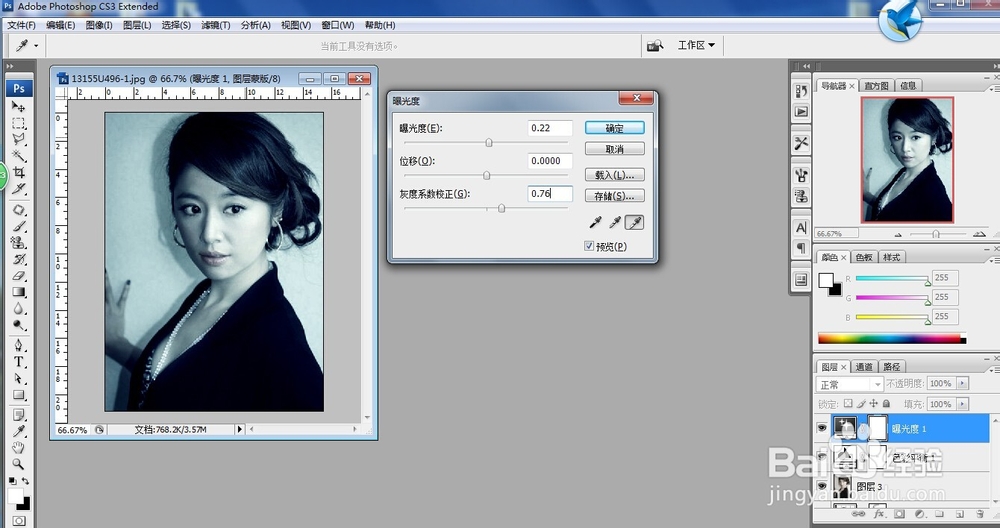The height and width of the screenshot is (528, 1000).
Task: Swap foreground and background colors
Action: point(25,481)
